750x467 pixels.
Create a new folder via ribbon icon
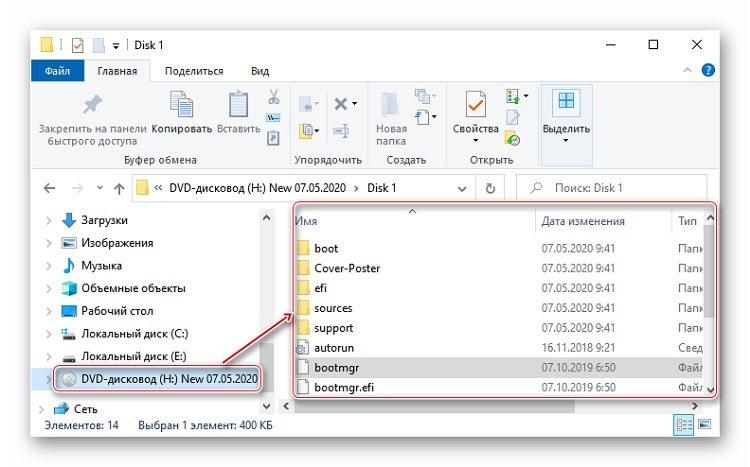click(x=390, y=104)
